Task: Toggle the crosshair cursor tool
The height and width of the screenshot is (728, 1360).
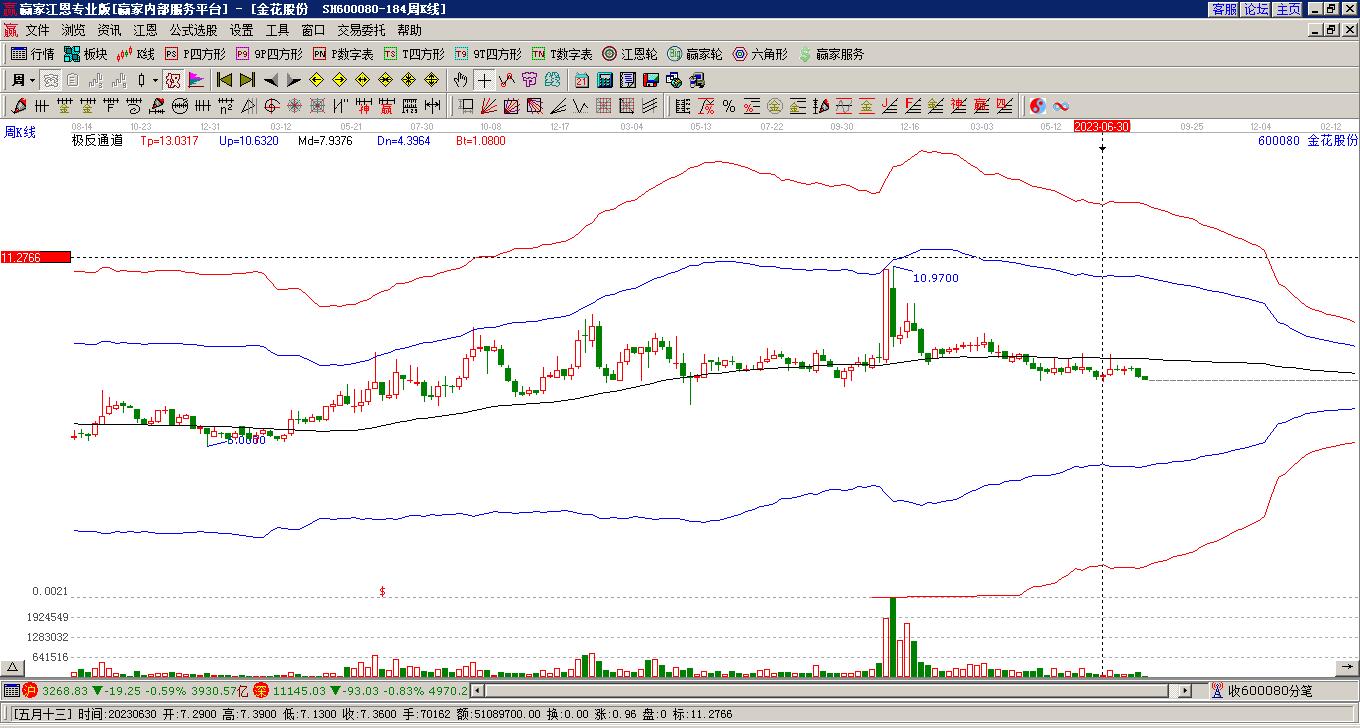Action: (x=484, y=80)
